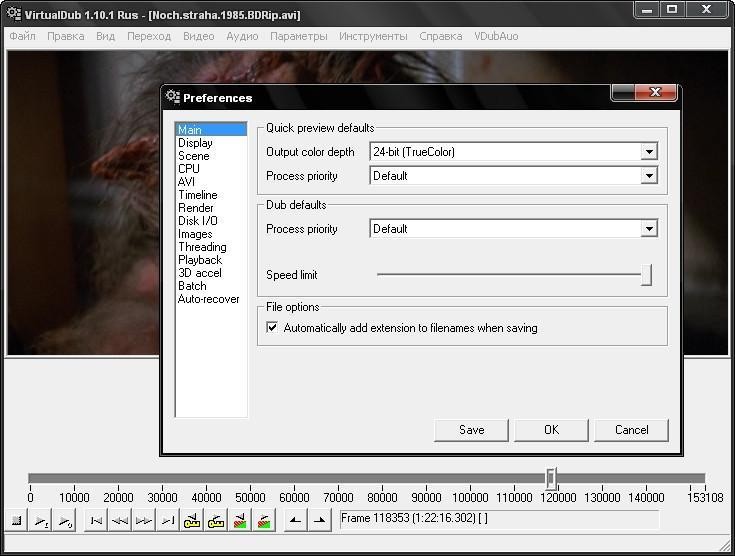The image size is (735, 556).
Task: Open Quick preview Process priority dropdown
Action: tap(649, 176)
